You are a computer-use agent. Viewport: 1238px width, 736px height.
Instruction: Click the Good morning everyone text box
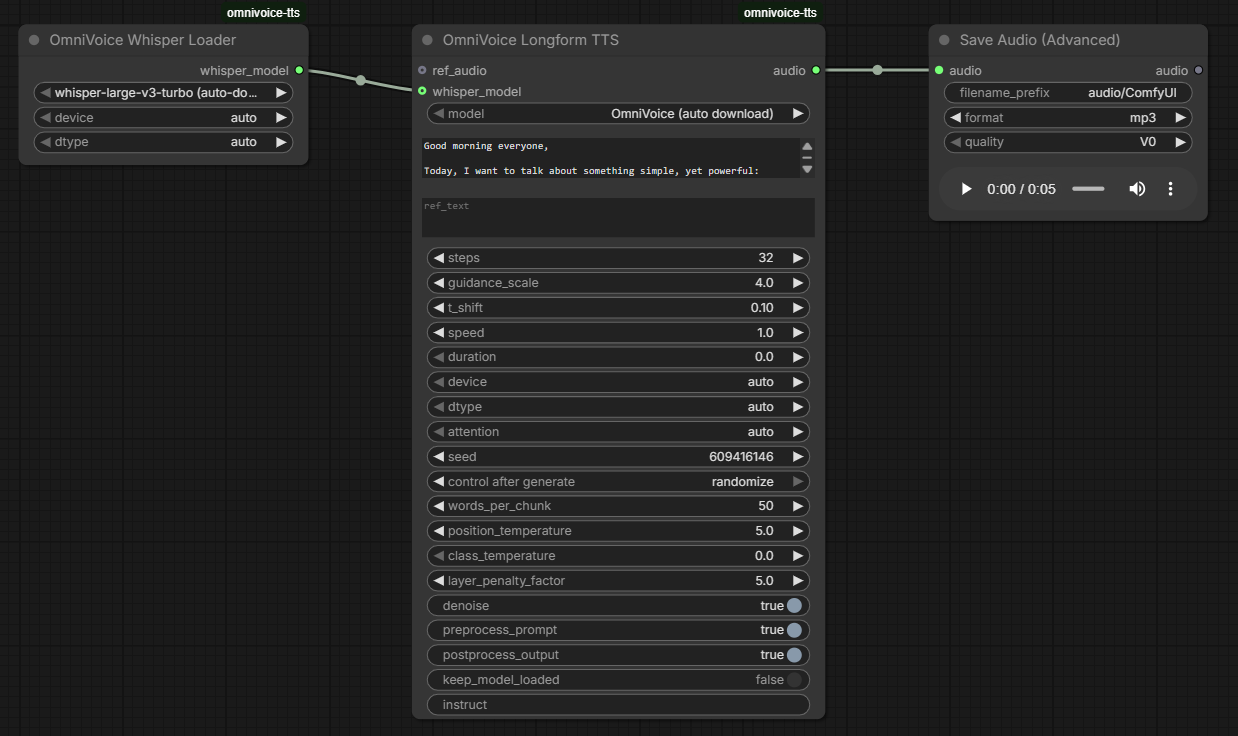[610, 158]
